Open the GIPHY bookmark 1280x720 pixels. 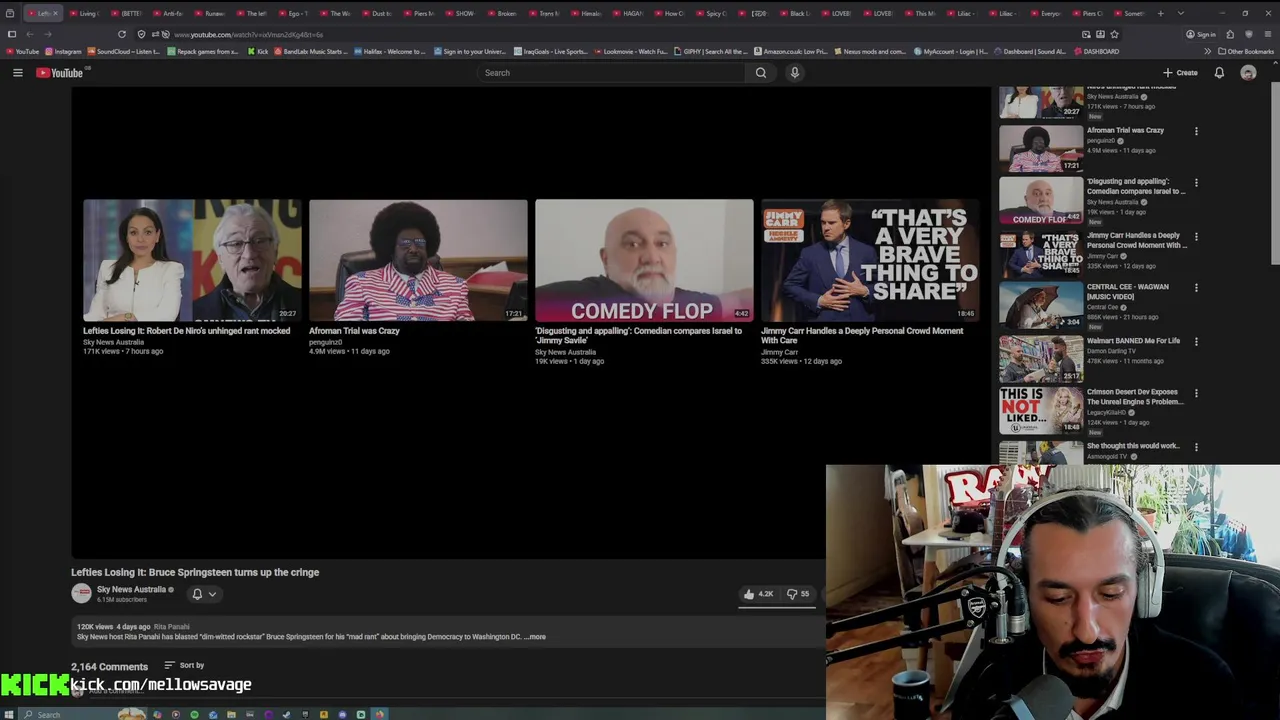tap(712, 51)
